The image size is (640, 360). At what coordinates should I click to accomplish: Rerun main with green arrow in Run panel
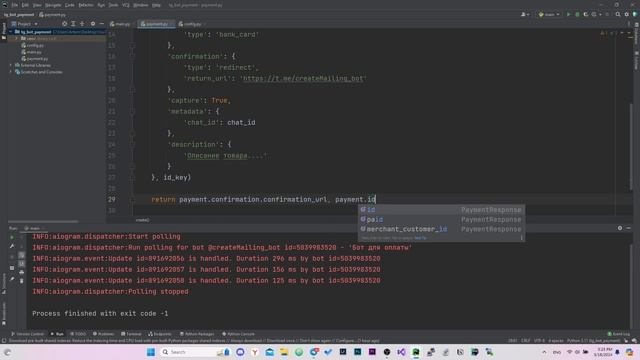point(12,237)
